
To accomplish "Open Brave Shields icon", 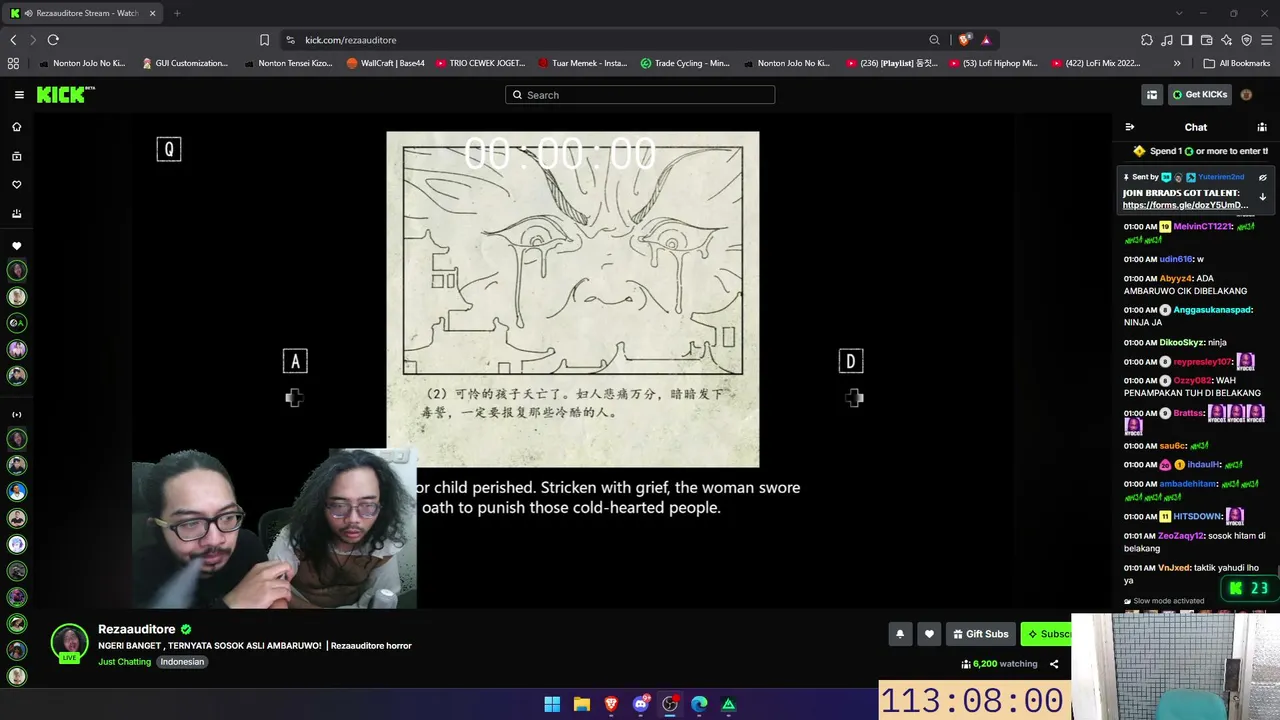I will [x=964, y=40].
